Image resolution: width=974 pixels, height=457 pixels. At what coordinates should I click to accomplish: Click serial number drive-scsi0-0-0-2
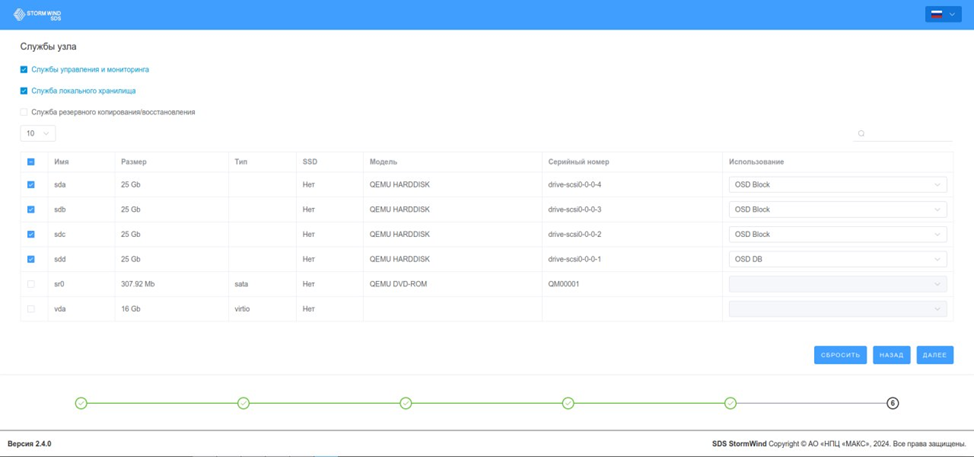pyautogui.click(x=575, y=234)
